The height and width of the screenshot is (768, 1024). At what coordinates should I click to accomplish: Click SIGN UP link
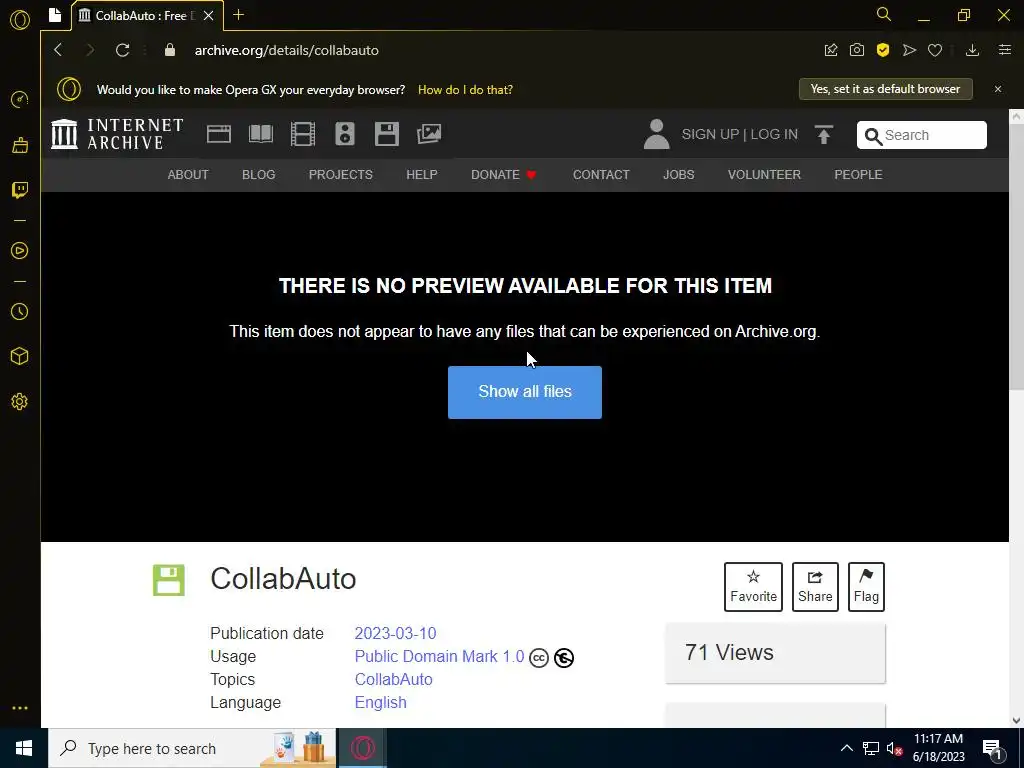(x=710, y=134)
